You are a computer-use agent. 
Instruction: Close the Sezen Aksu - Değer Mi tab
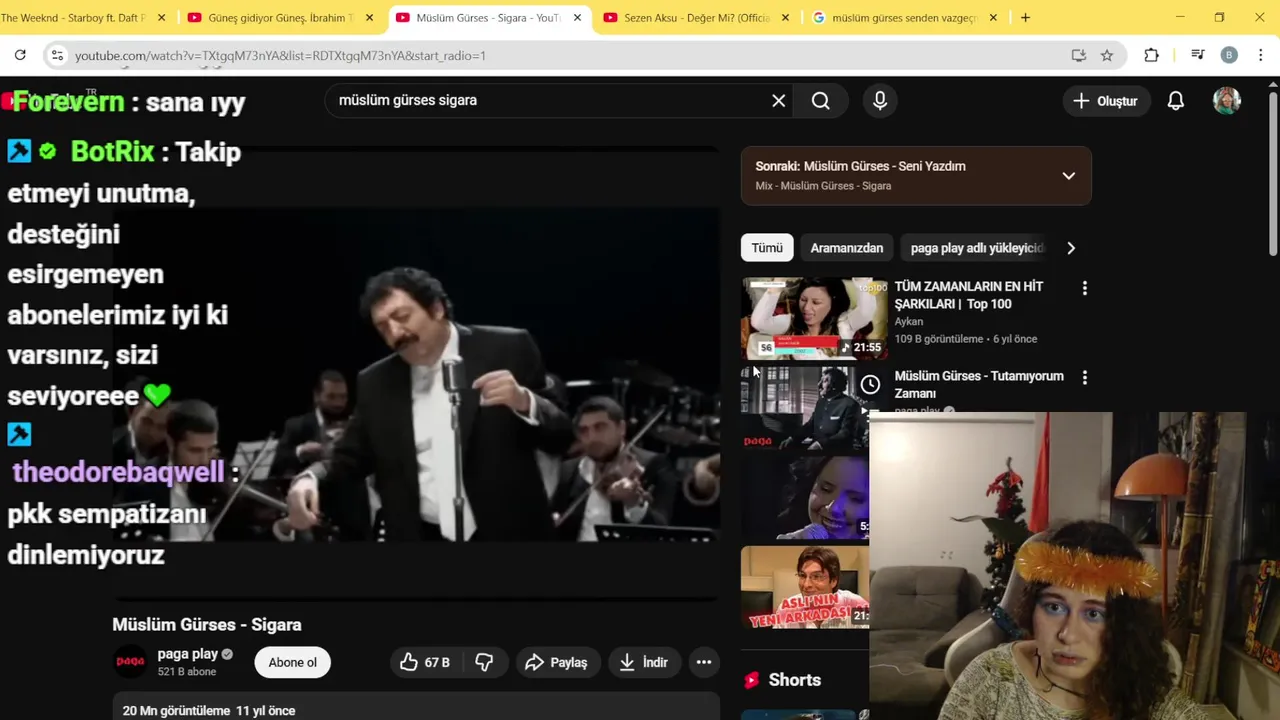785,17
